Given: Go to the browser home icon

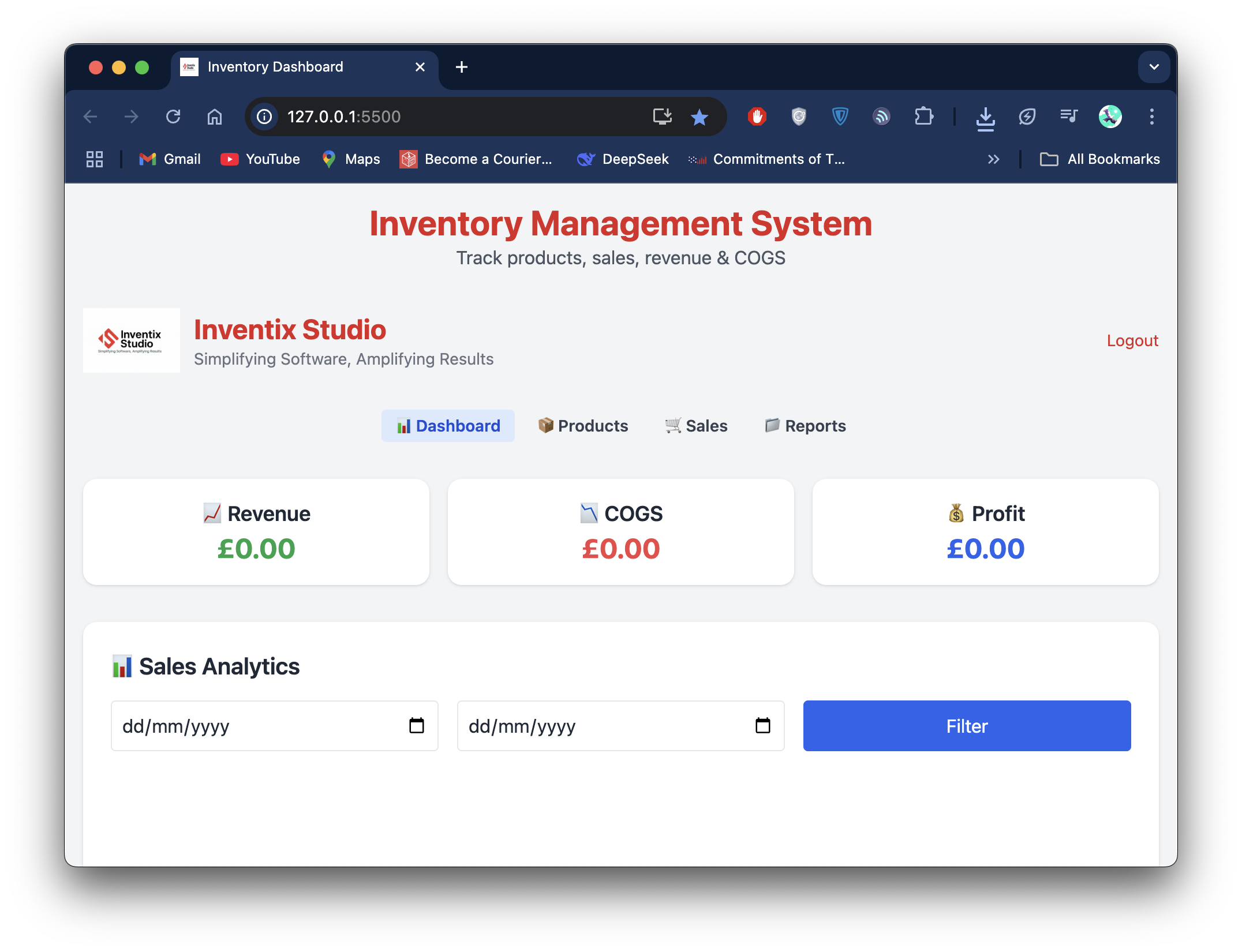Looking at the screenshot, I should (x=215, y=117).
